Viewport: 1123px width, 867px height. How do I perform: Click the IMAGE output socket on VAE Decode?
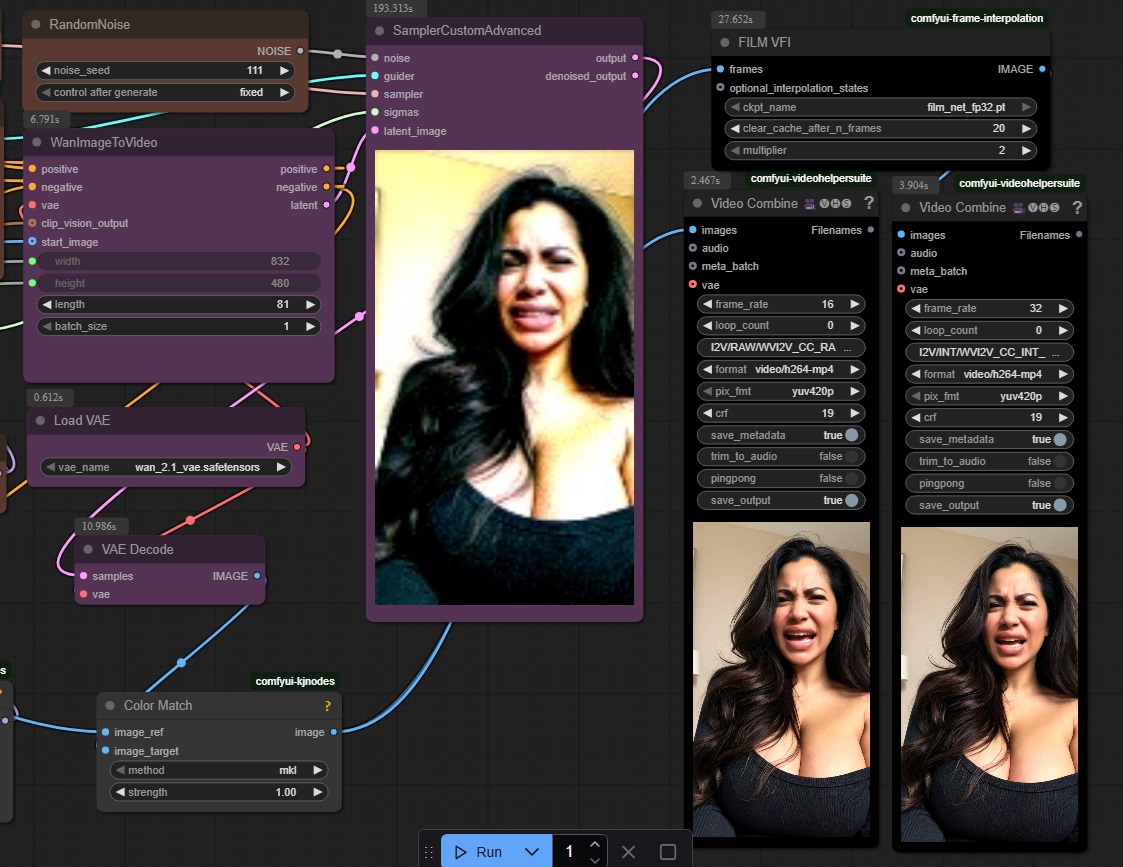click(x=257, y=576)
